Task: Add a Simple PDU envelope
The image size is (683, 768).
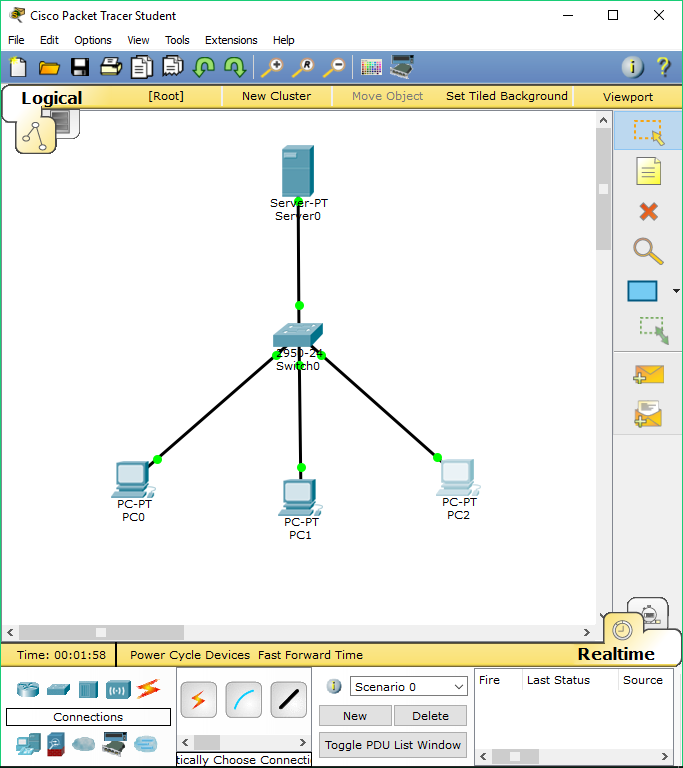Action: [648, 375]
